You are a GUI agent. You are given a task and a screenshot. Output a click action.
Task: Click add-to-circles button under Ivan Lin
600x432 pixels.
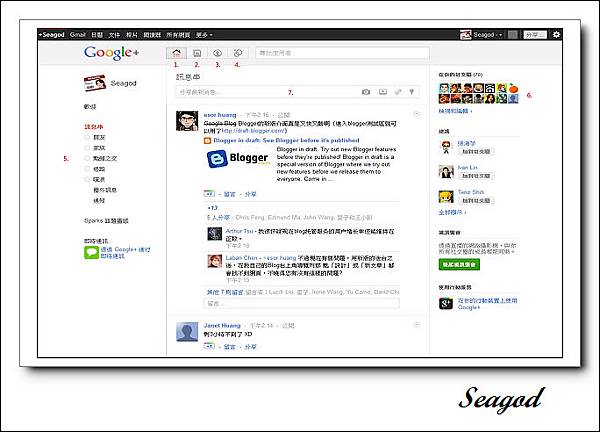476,176
